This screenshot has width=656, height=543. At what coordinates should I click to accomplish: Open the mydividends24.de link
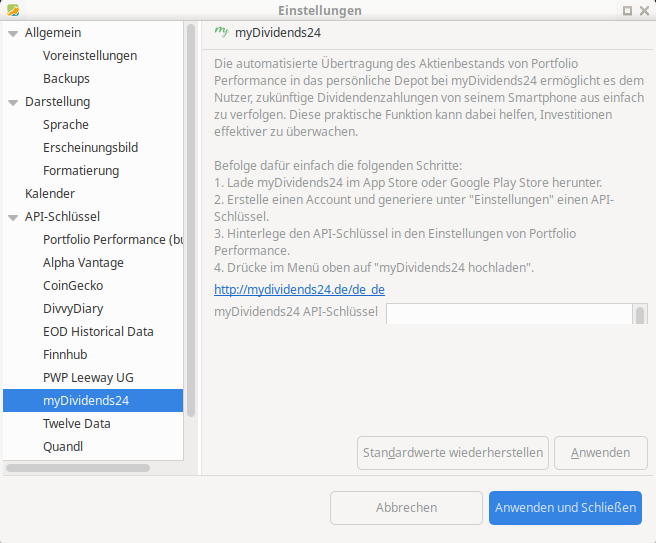[299, 289]
